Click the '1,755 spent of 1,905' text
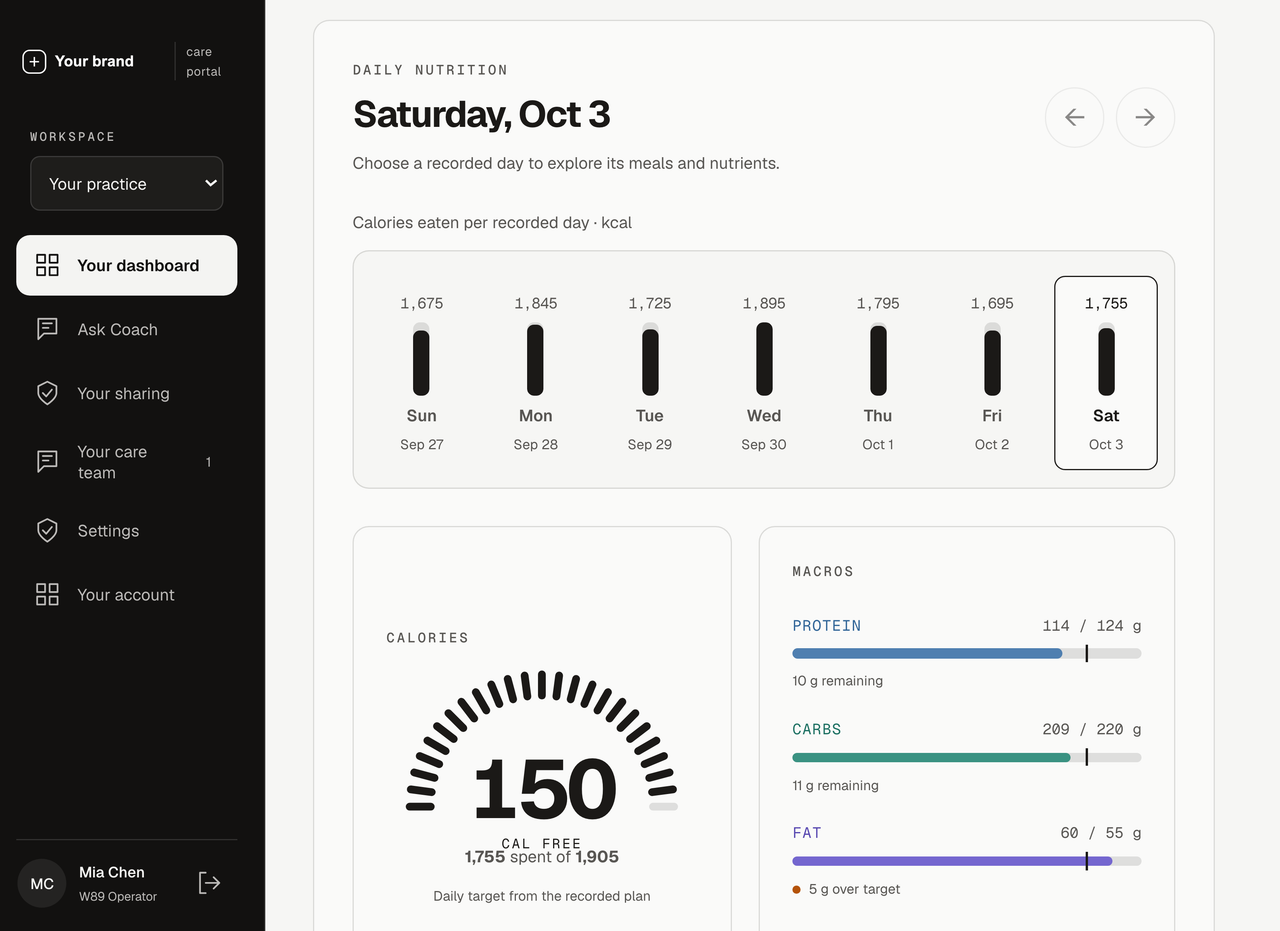This screenshot has width=1280, height=931. pos(542,857)
